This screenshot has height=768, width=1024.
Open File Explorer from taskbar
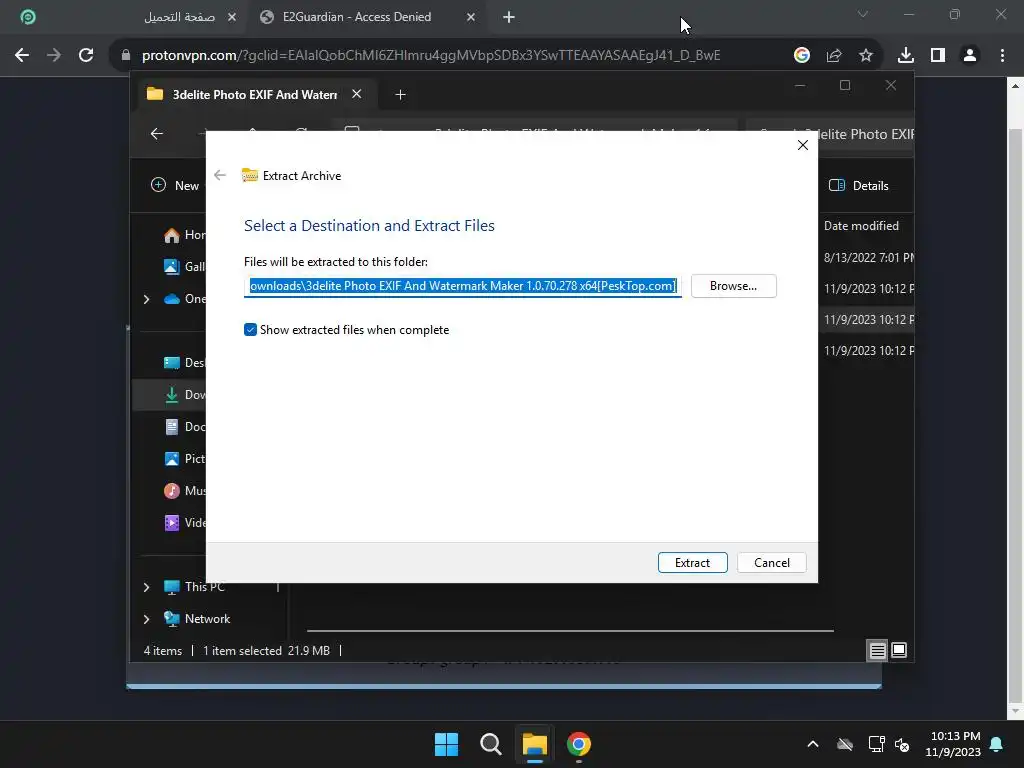point(534,744)
